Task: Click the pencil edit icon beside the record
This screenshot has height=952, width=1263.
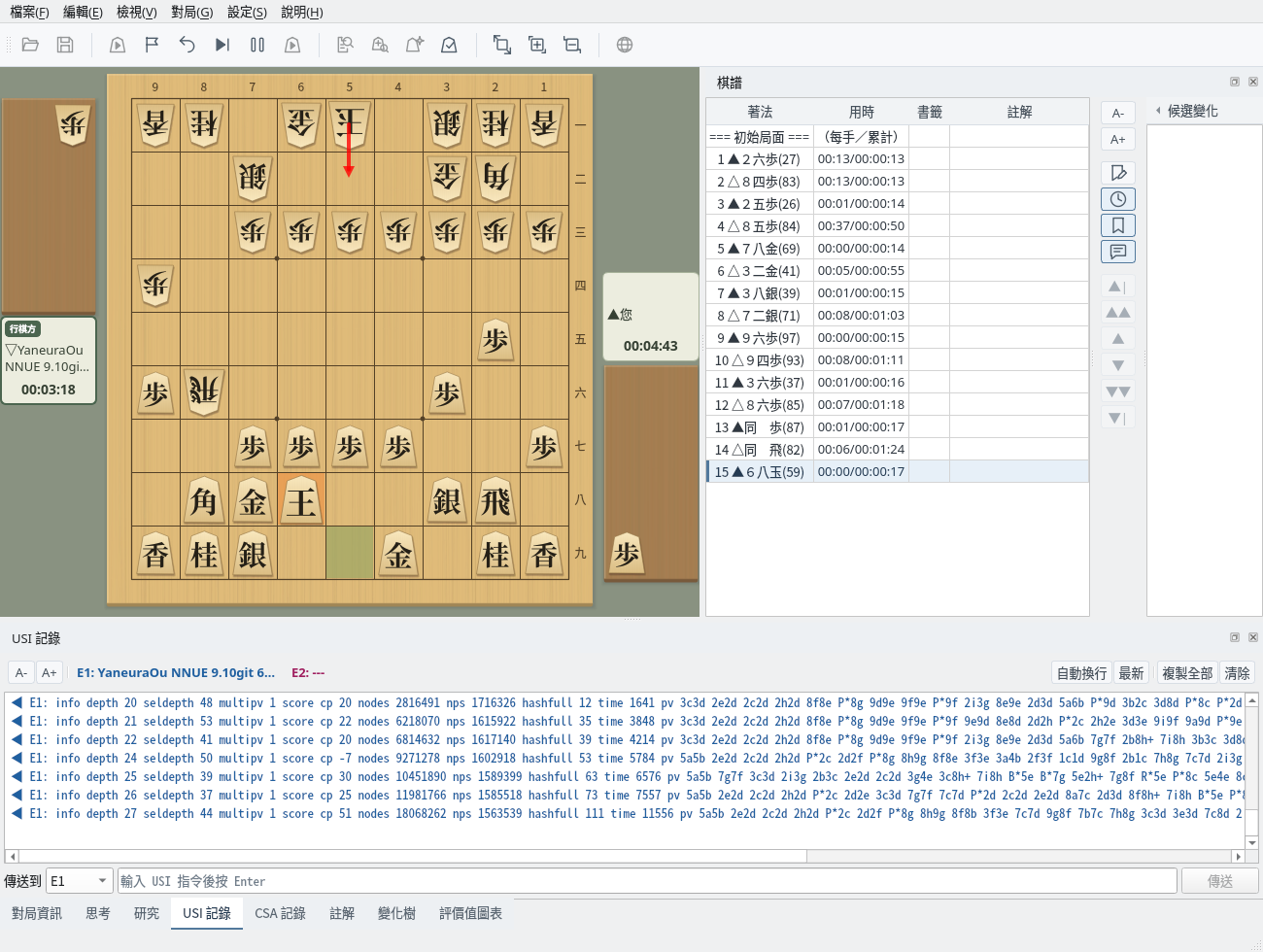Action: coord(1118,173)
